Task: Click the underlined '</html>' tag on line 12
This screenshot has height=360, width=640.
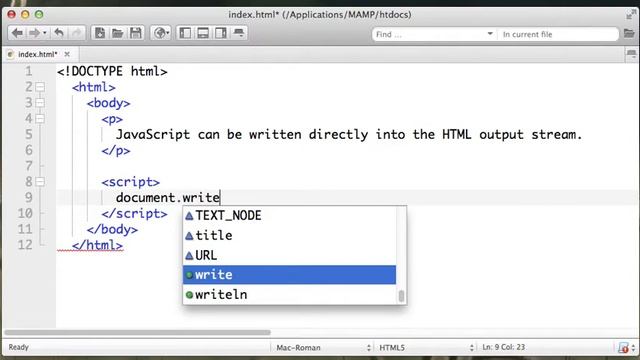Action: (97, 245)
